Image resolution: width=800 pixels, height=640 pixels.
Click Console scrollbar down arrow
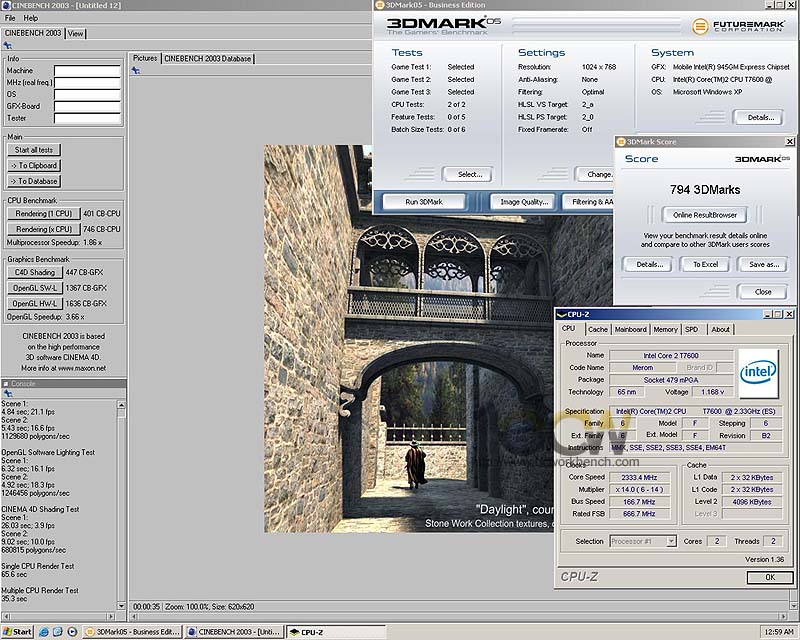(121, 605)
